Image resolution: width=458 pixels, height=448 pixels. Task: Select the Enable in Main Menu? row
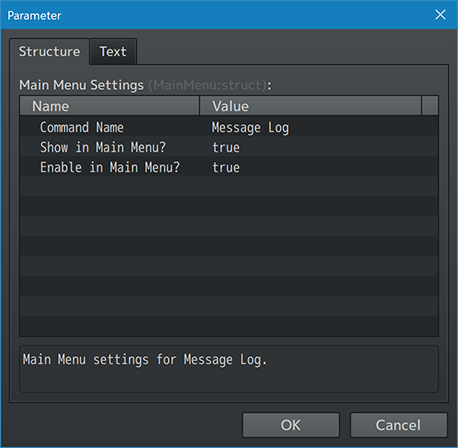pos(229,167)
